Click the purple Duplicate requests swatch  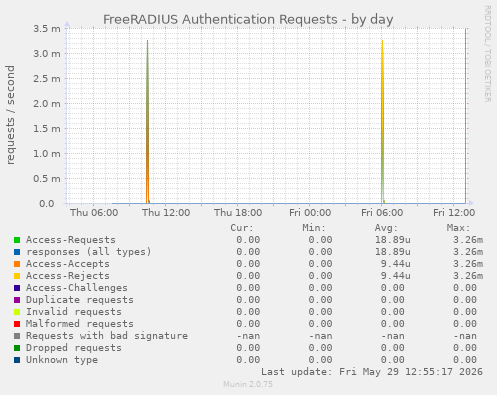(17, 300)
